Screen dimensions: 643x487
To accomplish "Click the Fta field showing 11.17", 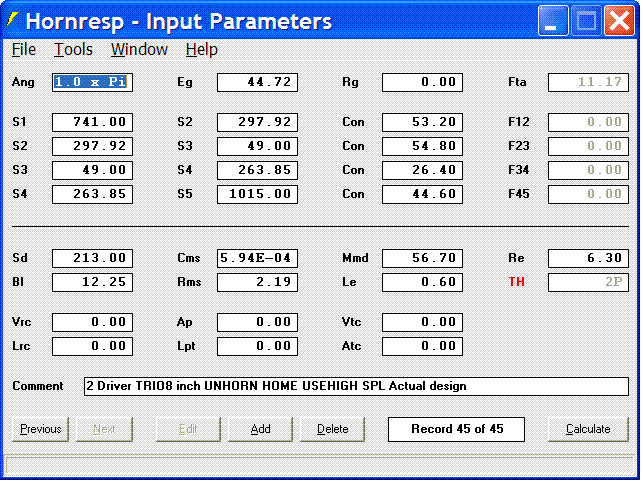I will coord(588,82).
